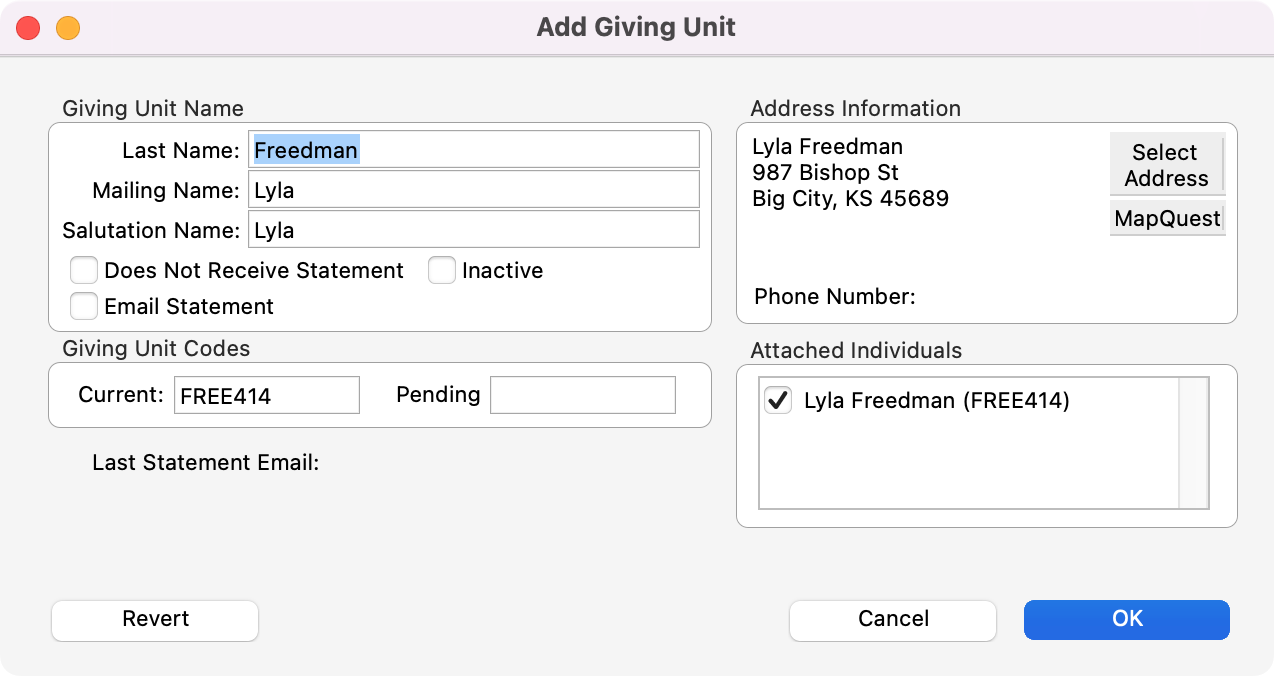
Task: Click the Current giving unit code field
Action: click(266, 395)
